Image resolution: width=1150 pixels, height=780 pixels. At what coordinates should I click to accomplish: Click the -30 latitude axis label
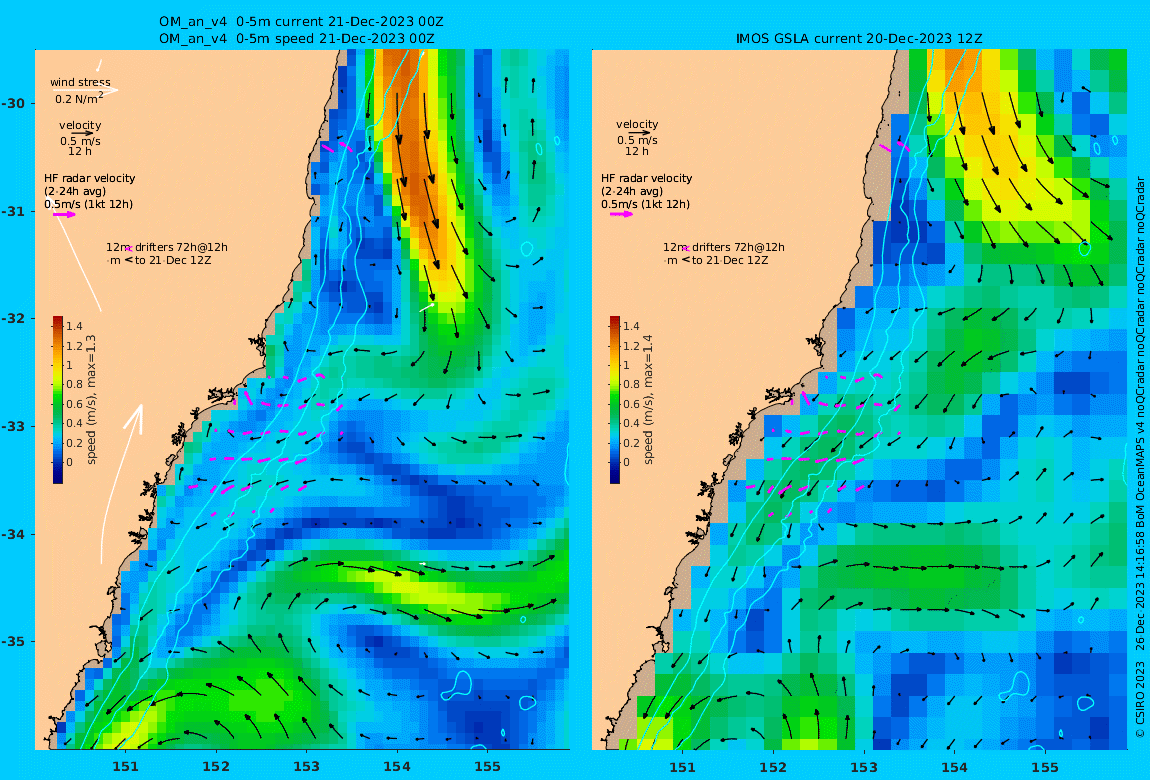pyautogui.click(x=13, y=104)
